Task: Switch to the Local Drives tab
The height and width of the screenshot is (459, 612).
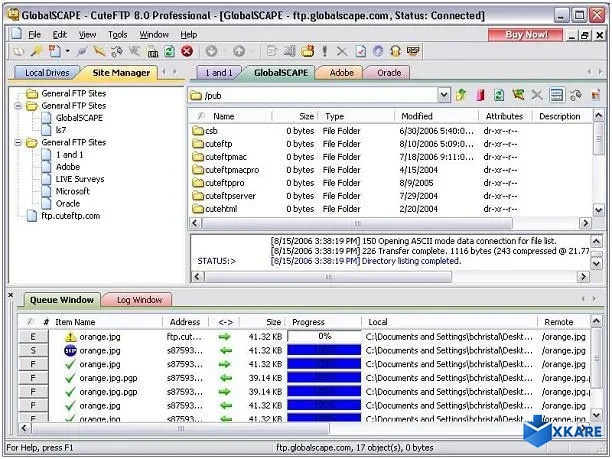Action: point(48,72)
